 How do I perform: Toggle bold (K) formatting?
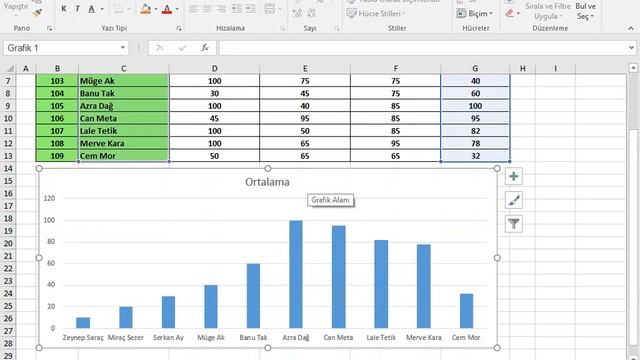click(64, 9)
